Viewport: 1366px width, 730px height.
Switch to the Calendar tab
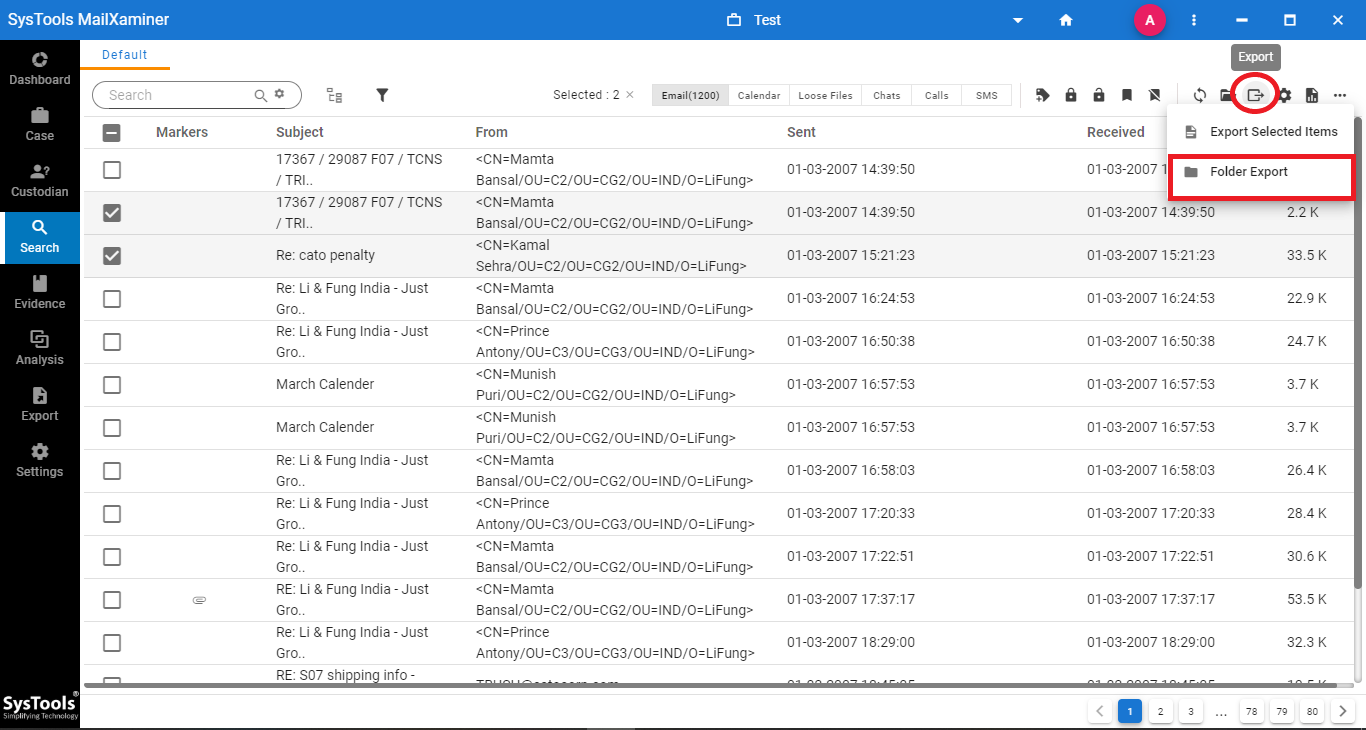pyautogui.click(x=759, y=96)
